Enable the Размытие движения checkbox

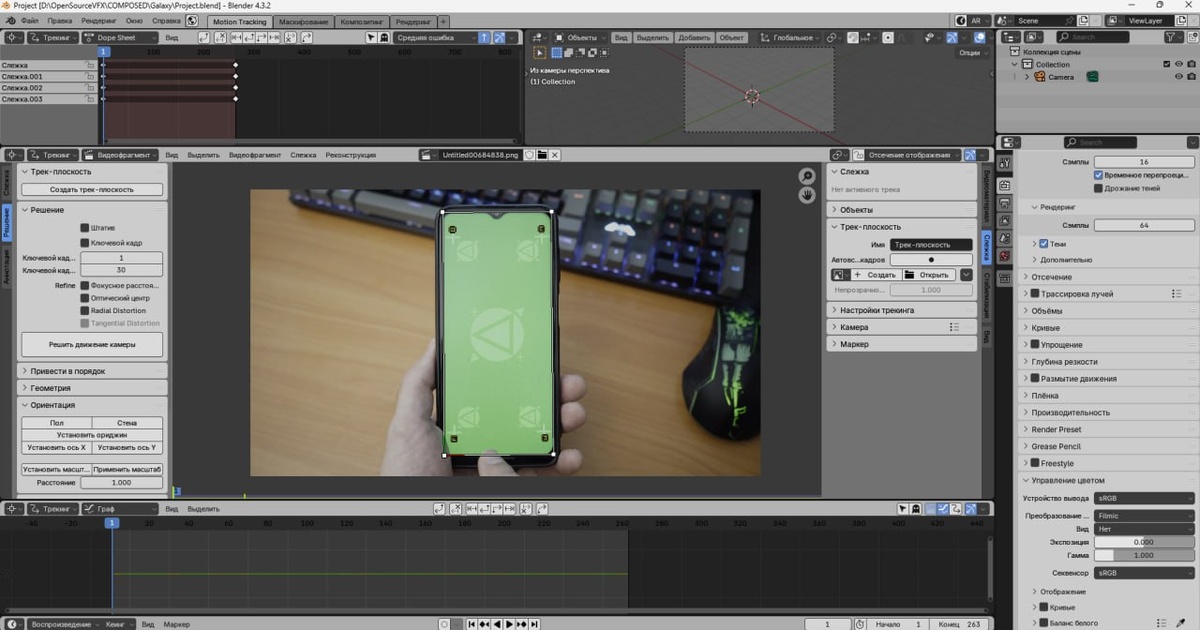point(1035,379)
